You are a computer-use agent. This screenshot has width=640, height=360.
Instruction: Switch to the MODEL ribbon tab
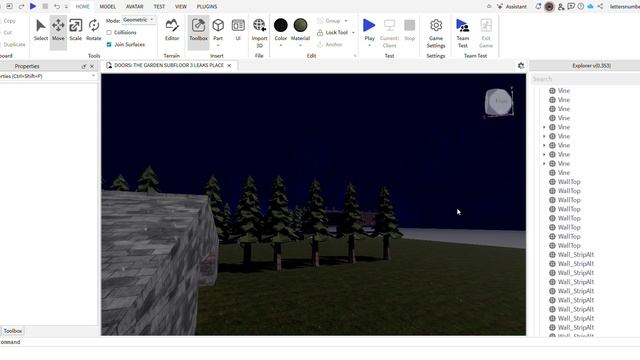108,7
